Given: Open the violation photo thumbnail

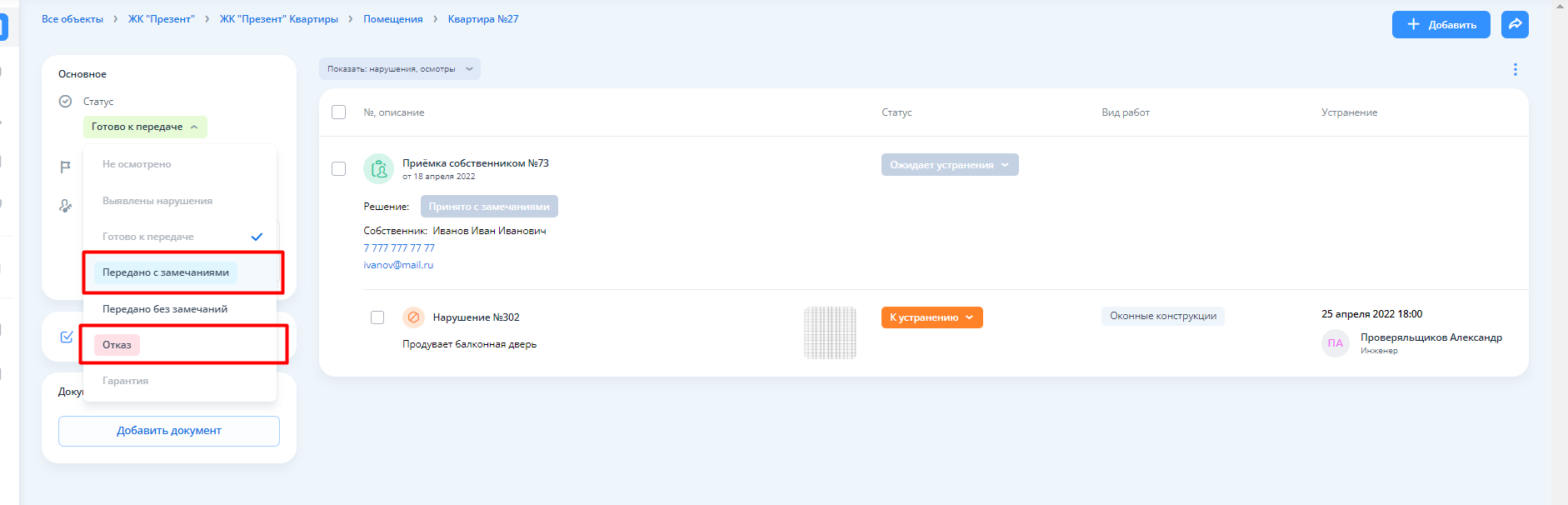Looking at the screenshot, I should coord(829,332).
